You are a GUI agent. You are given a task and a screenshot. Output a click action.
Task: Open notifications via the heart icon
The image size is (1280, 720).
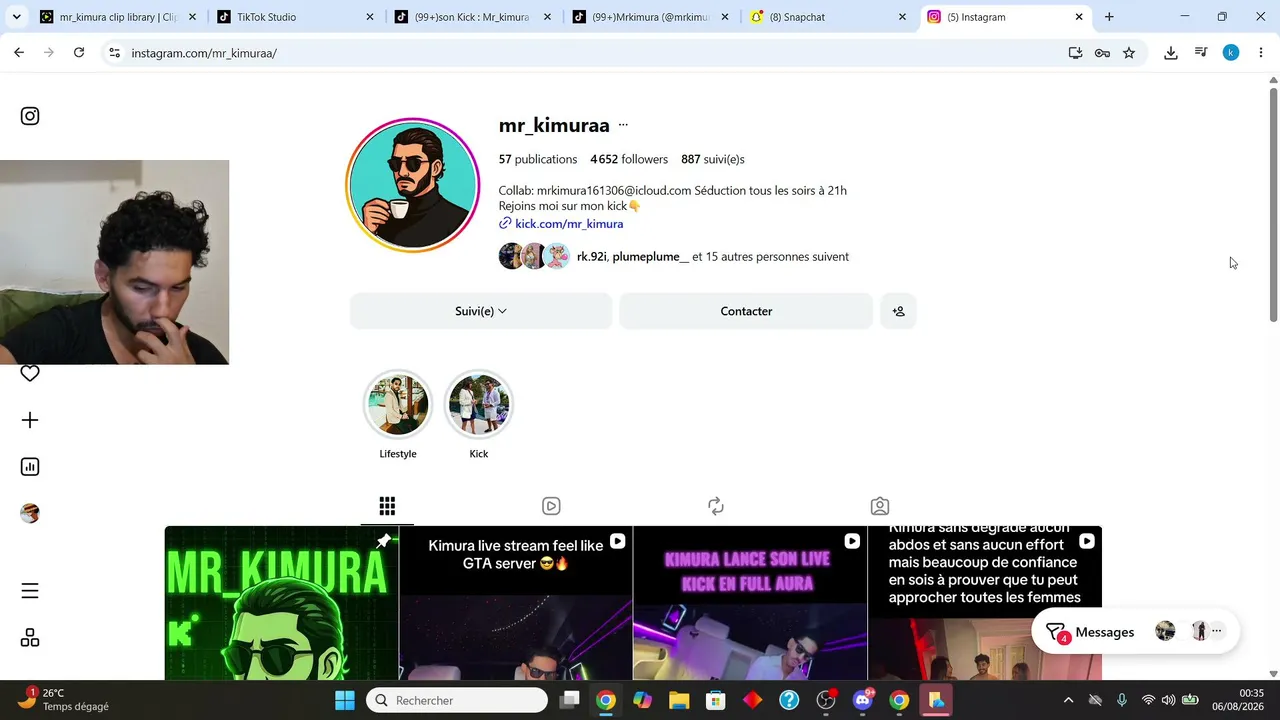(x=30, y=373)
